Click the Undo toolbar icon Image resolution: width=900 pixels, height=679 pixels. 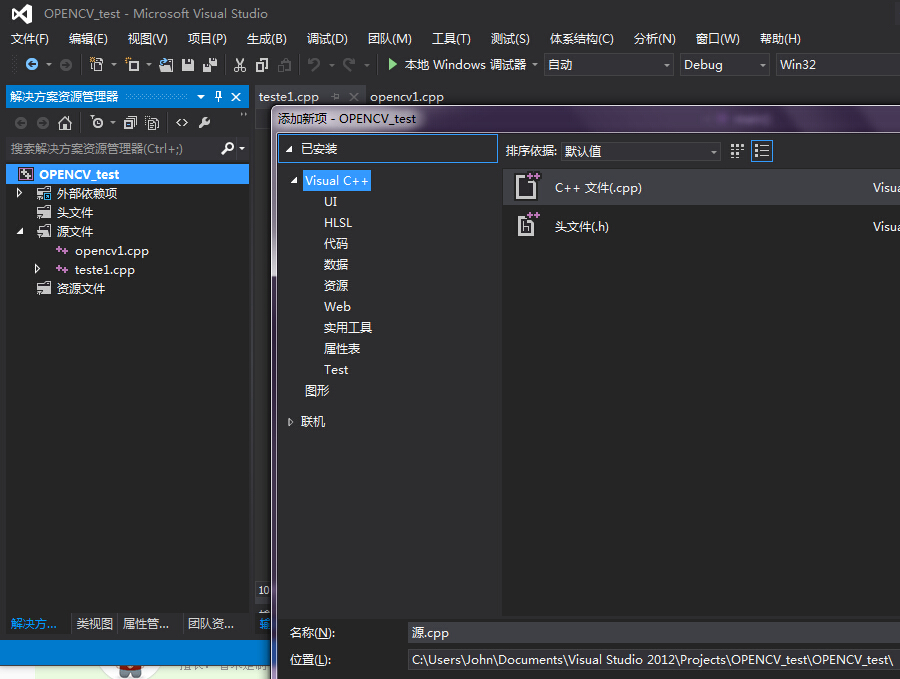click(x=314, y=64)
